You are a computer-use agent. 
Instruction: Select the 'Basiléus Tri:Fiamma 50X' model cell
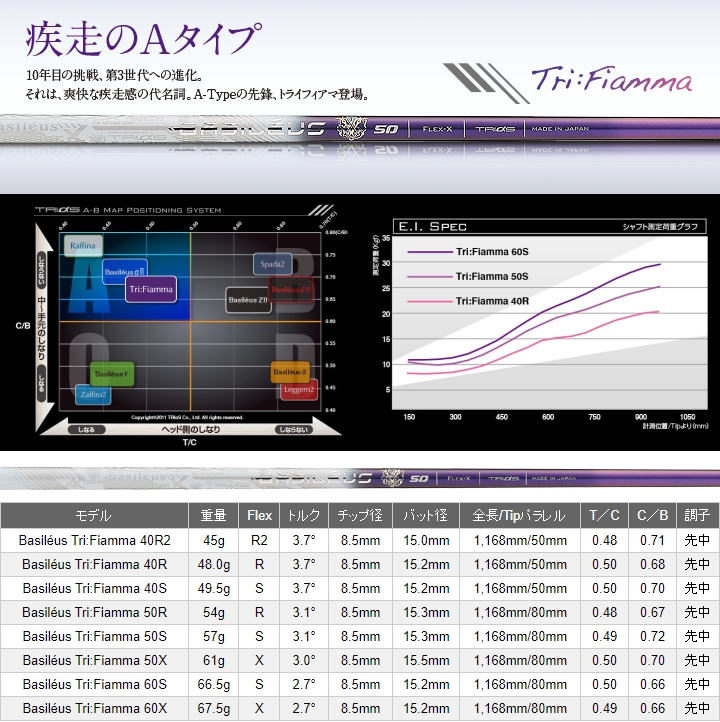(x=94, y=660)
